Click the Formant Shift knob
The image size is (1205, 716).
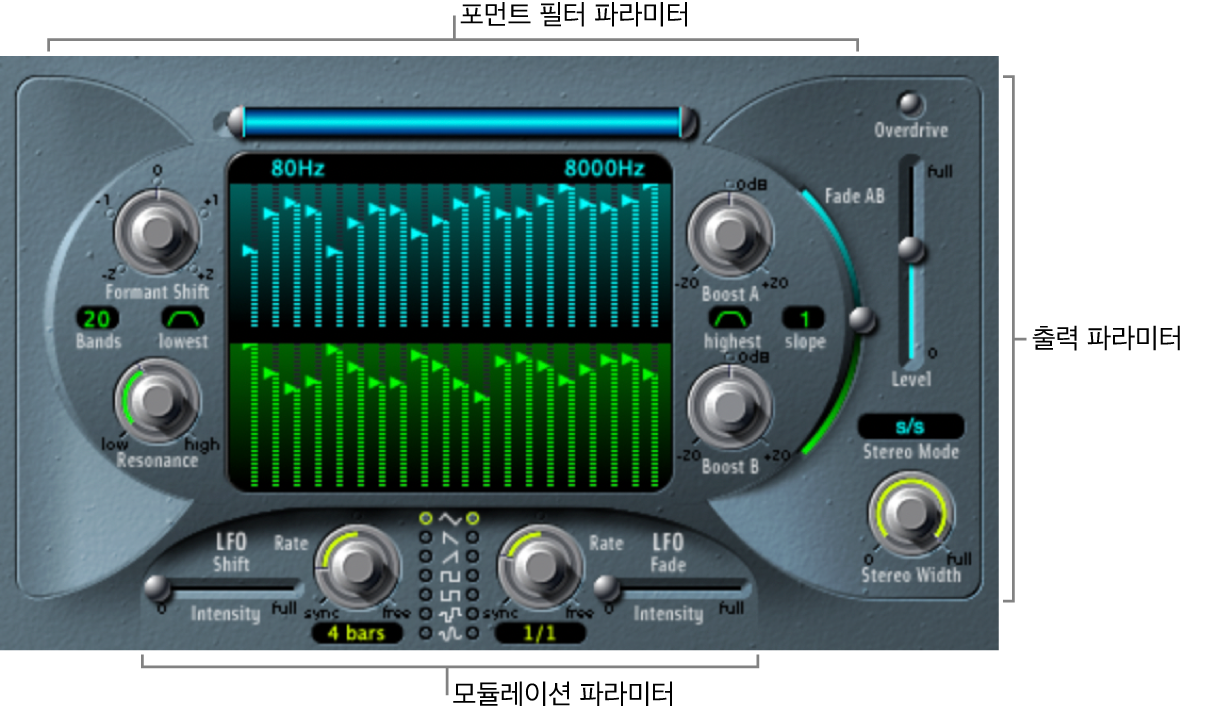click(155, 234)
